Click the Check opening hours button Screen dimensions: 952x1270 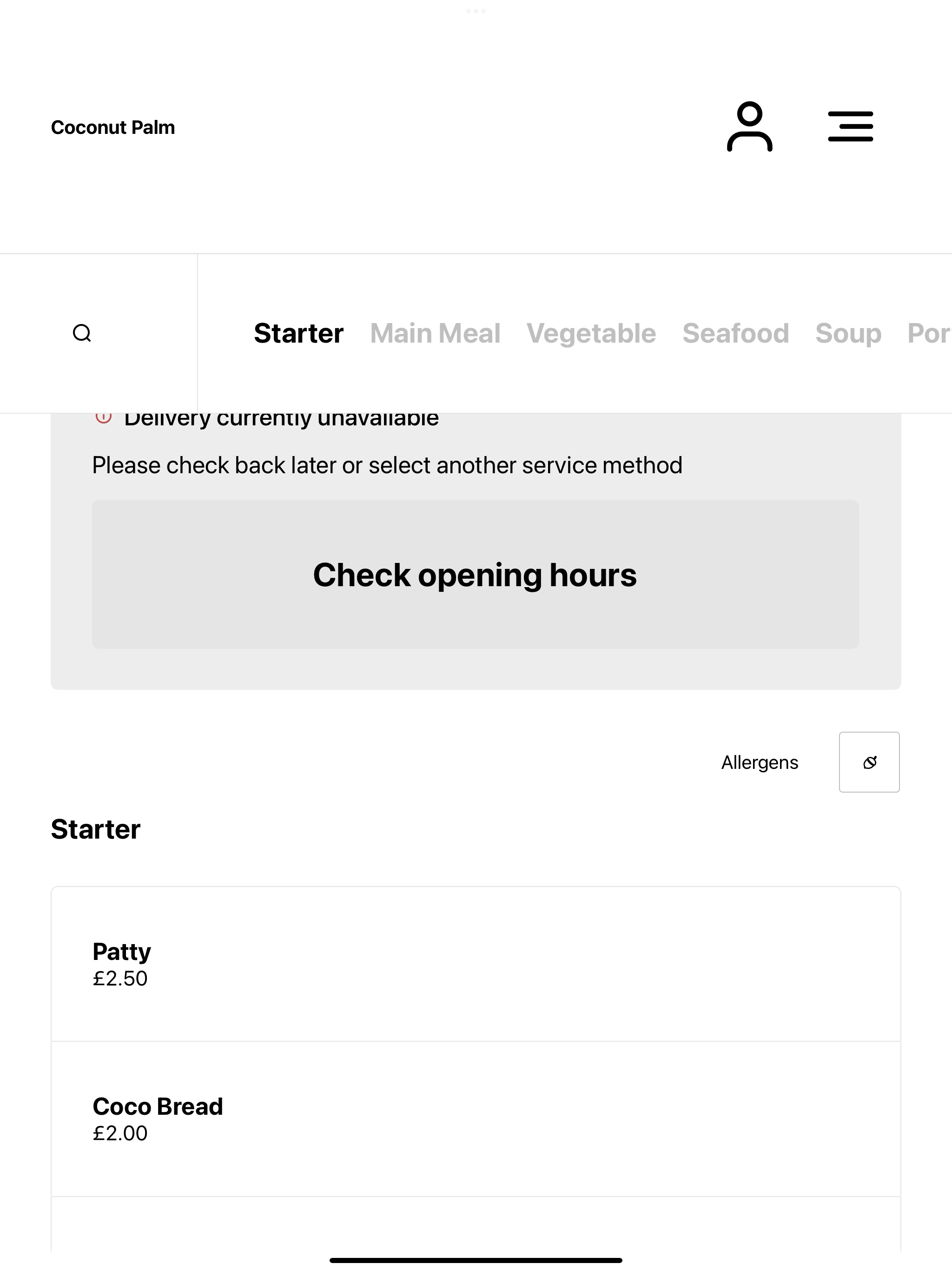[476, 574]
